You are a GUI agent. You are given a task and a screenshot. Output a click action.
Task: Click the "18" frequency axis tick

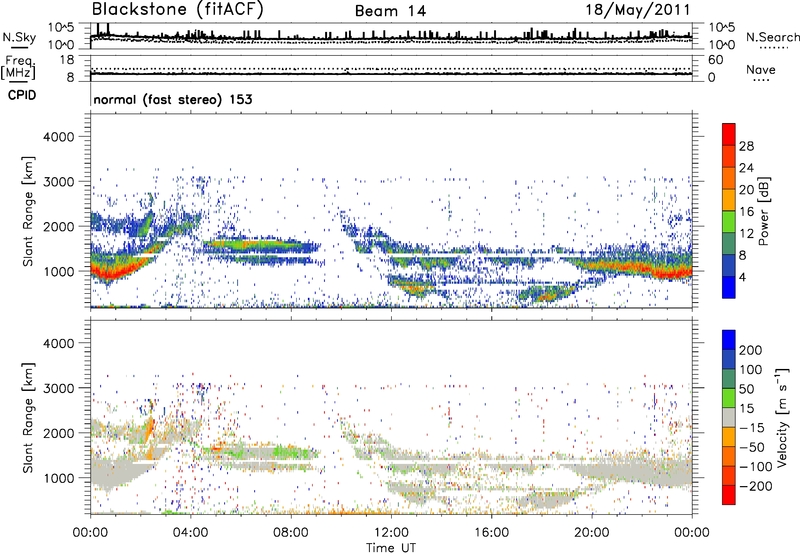tap(67, 60)
